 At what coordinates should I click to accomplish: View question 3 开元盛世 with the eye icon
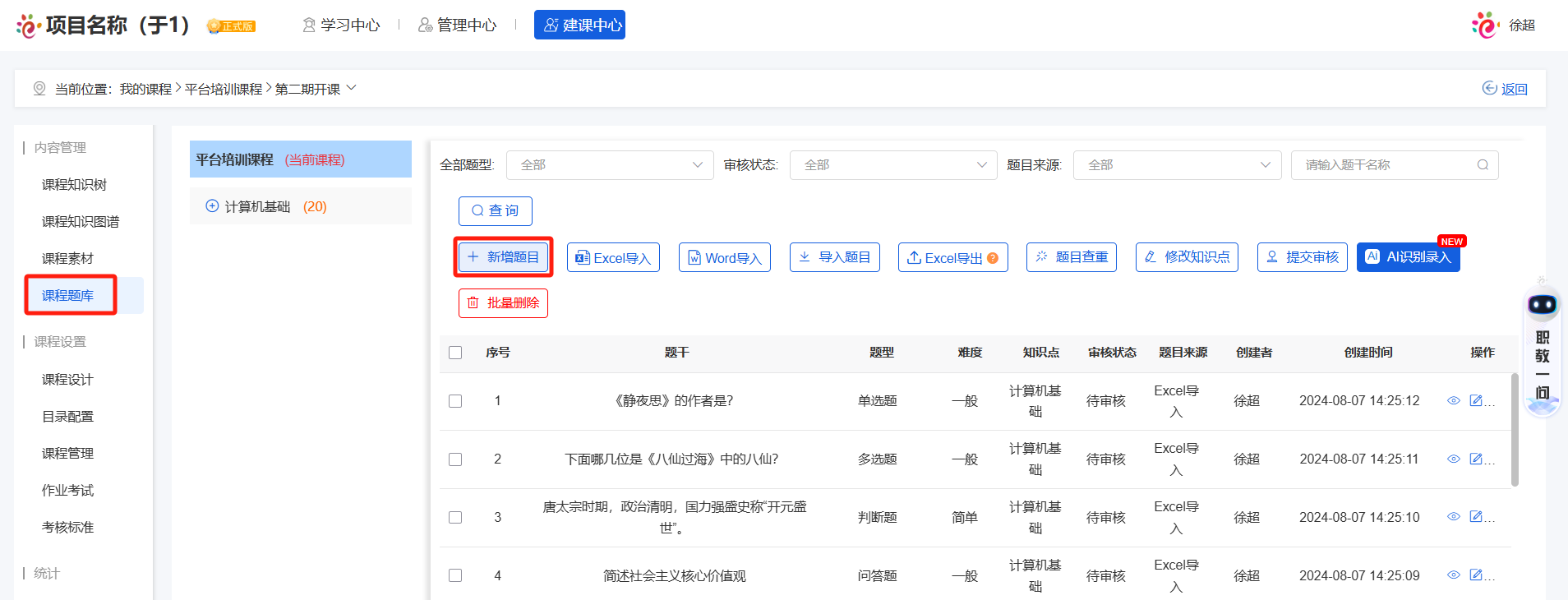[1453, 517]
